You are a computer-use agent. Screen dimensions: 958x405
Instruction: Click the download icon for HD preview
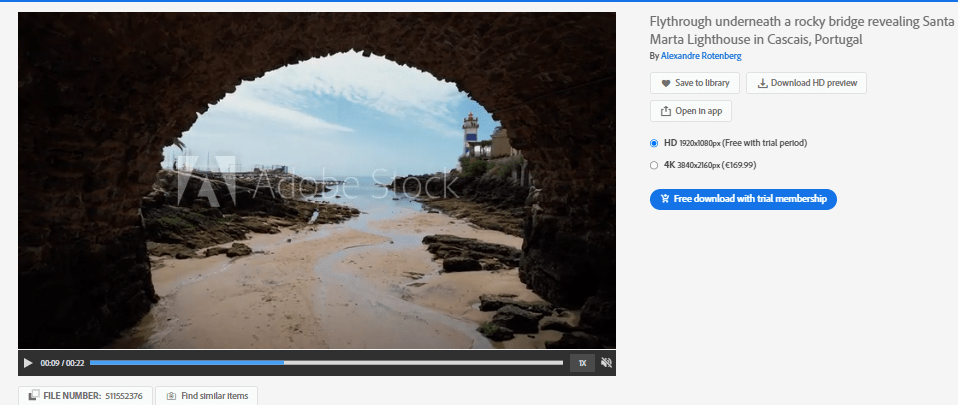[x=762, y=83]
